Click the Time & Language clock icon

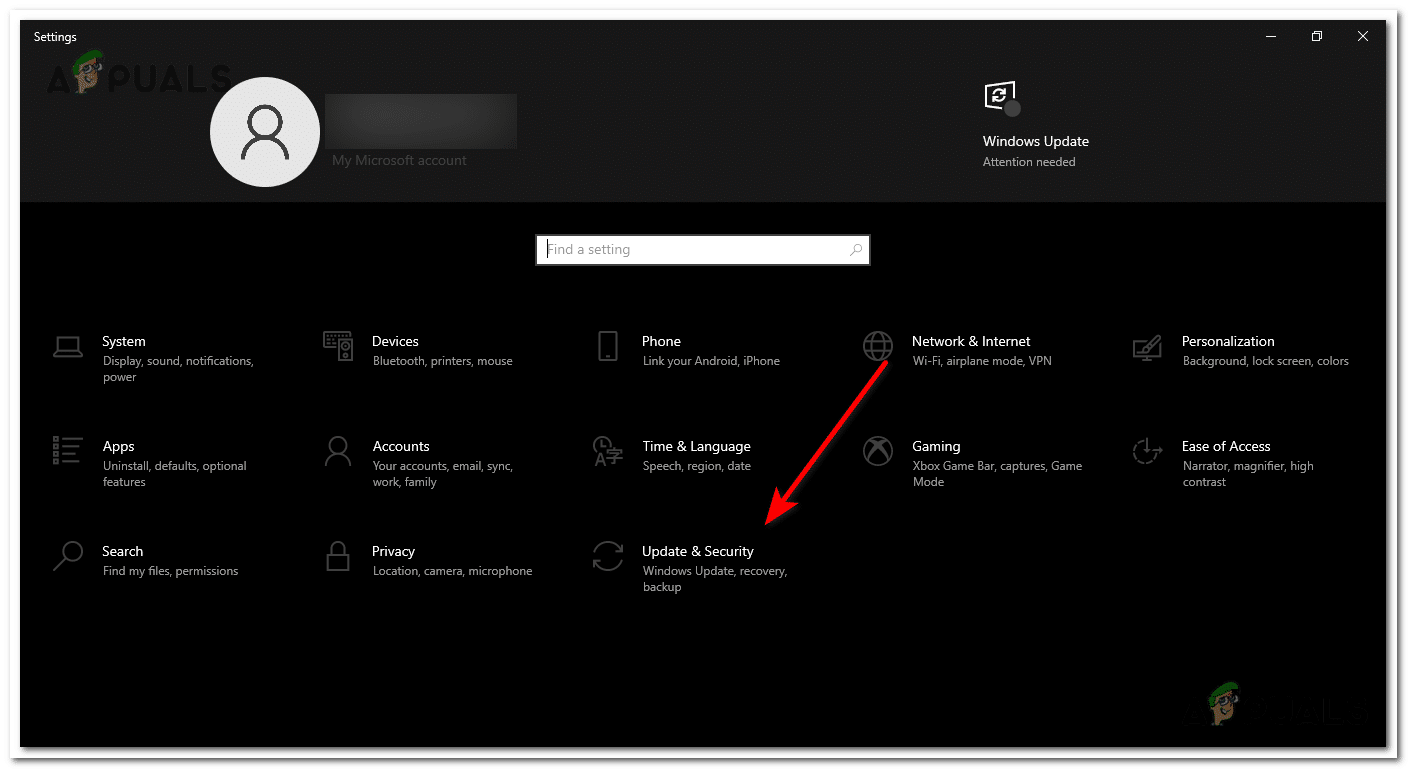(607, 450)
